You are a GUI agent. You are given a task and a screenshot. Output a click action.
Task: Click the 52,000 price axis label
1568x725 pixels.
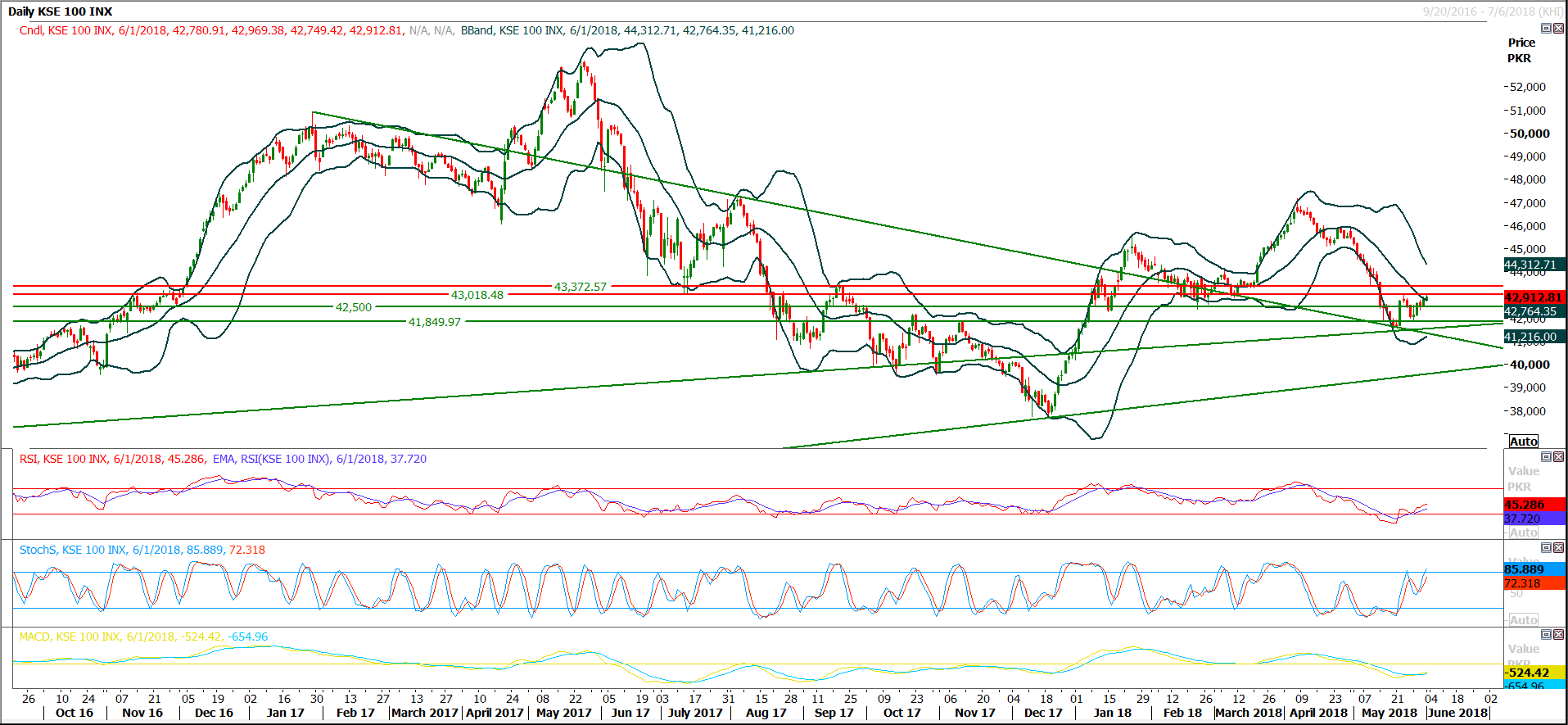[x=1528, y=87]
